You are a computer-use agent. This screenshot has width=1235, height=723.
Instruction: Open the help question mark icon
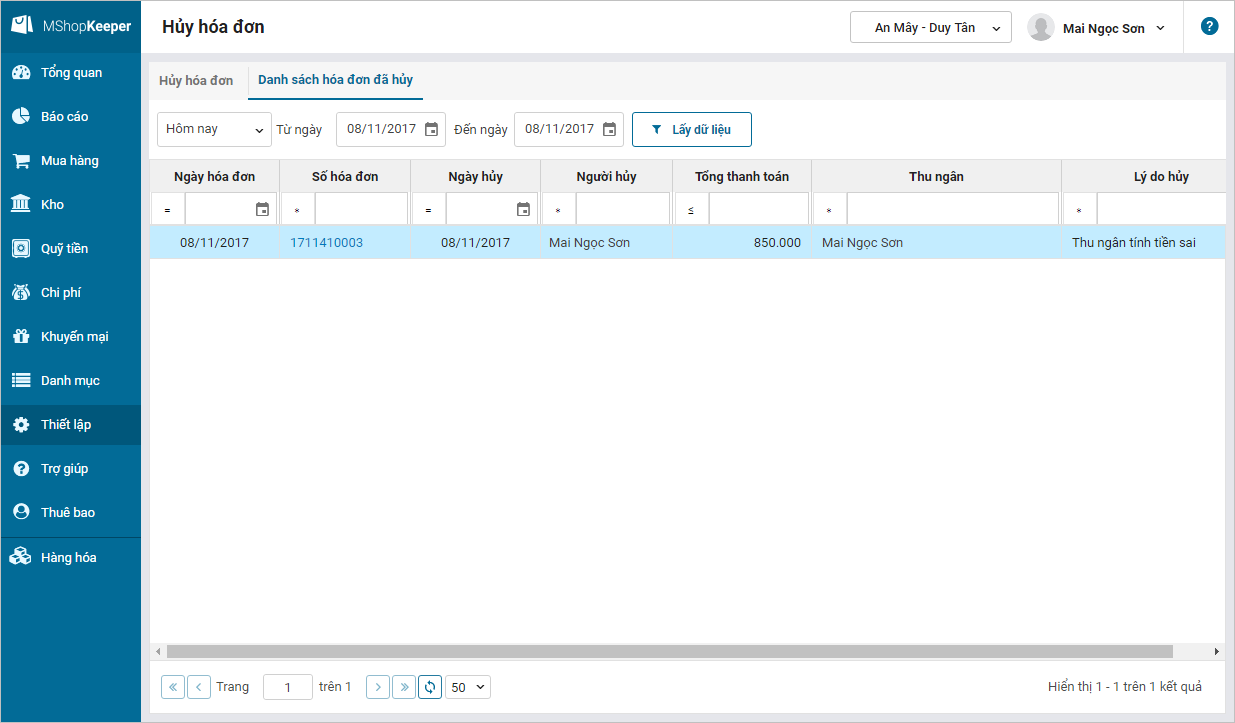tap(1209, 27)
